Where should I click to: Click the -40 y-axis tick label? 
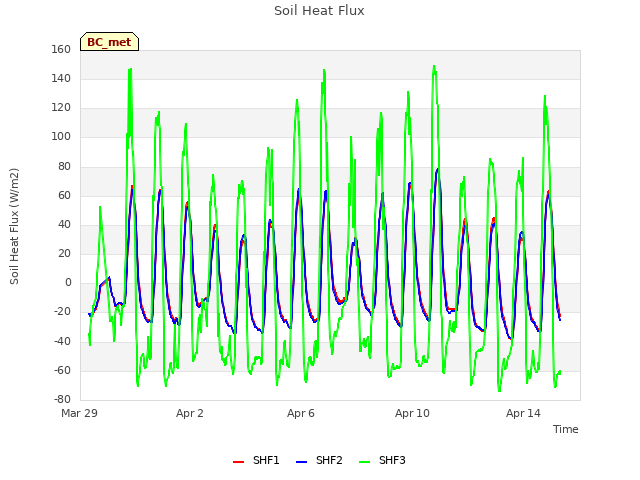62,341
